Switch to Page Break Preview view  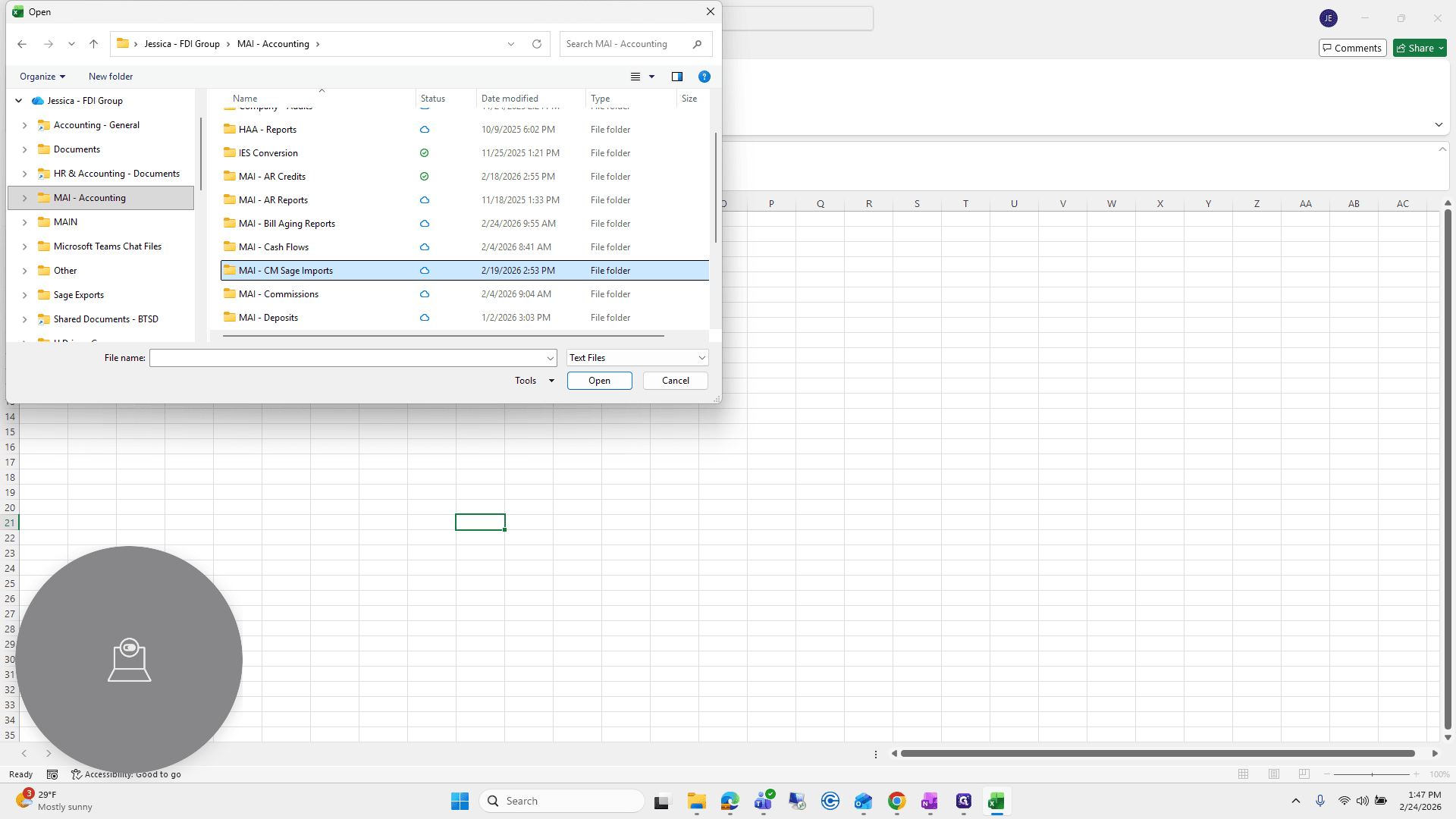click(x=1304, y=774)
